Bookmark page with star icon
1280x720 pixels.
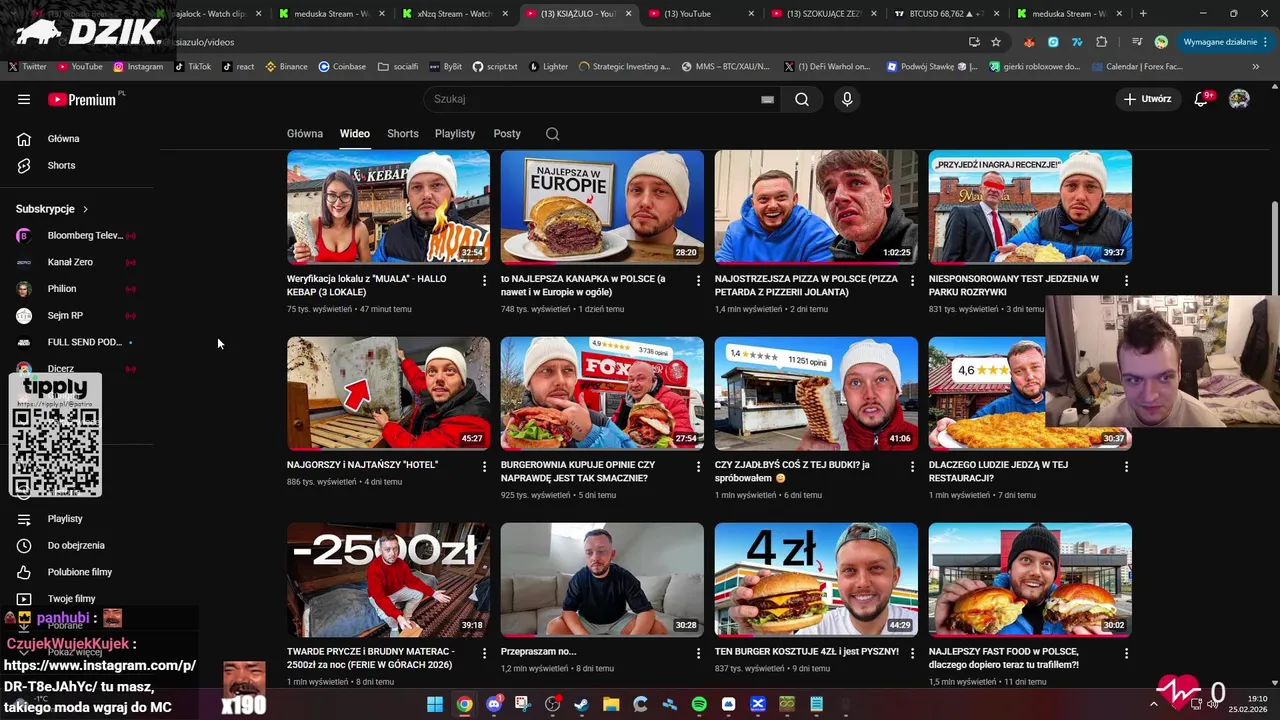(x=996, y=42)
